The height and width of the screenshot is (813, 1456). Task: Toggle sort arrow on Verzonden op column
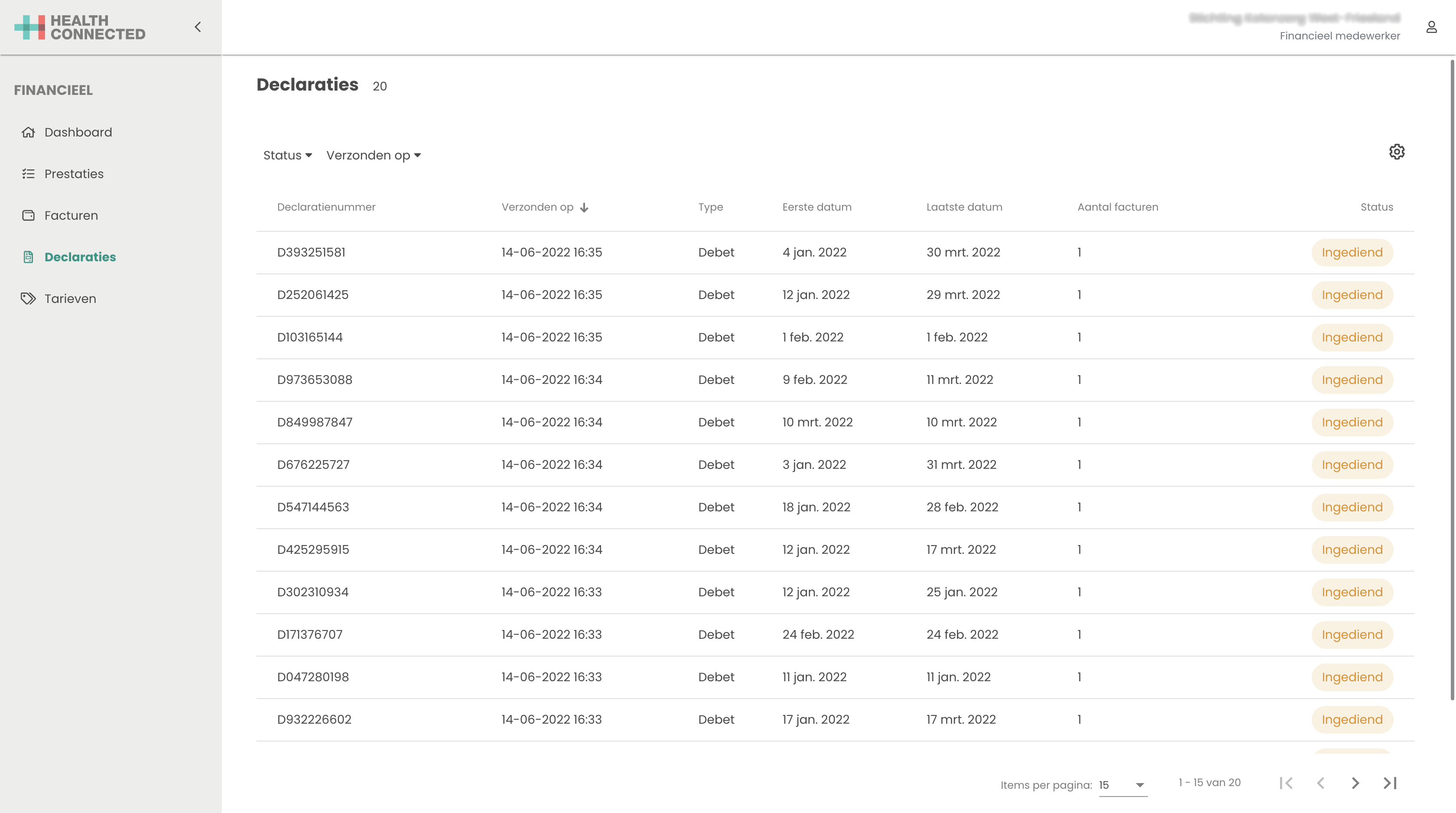coord(584,208)
